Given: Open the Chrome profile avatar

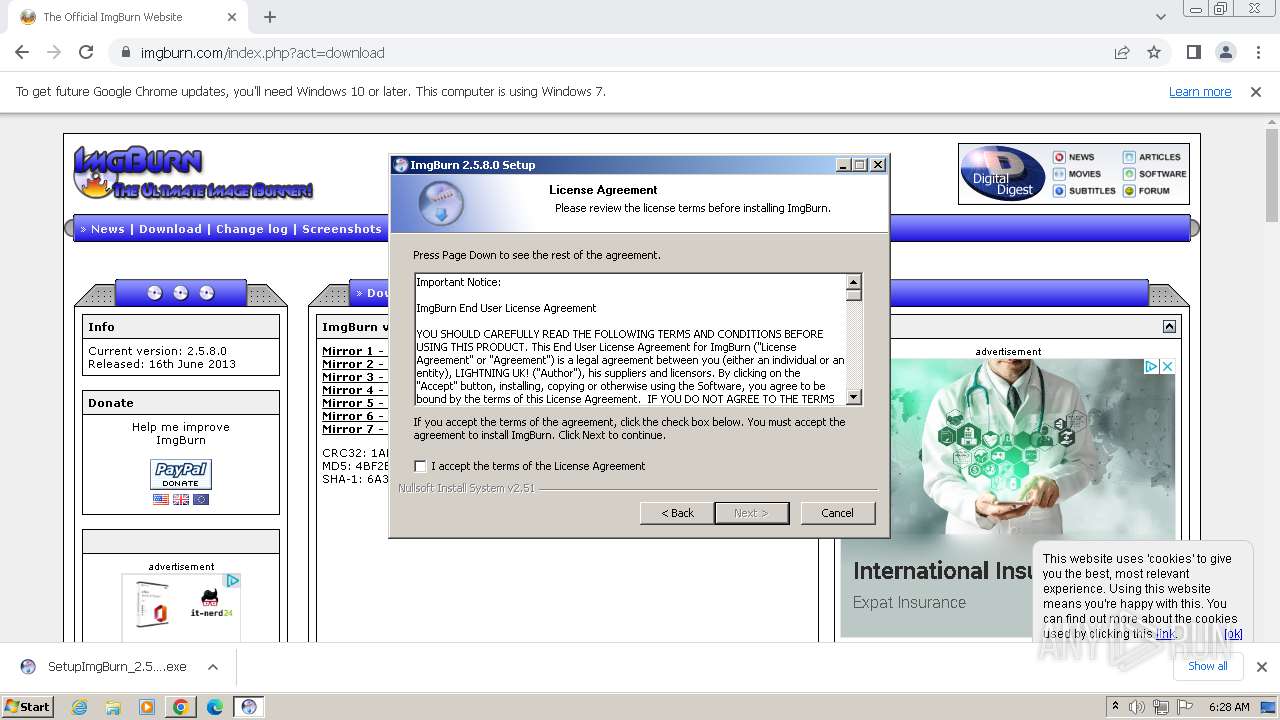Looking at the screenshot, I should point(1225,53).
